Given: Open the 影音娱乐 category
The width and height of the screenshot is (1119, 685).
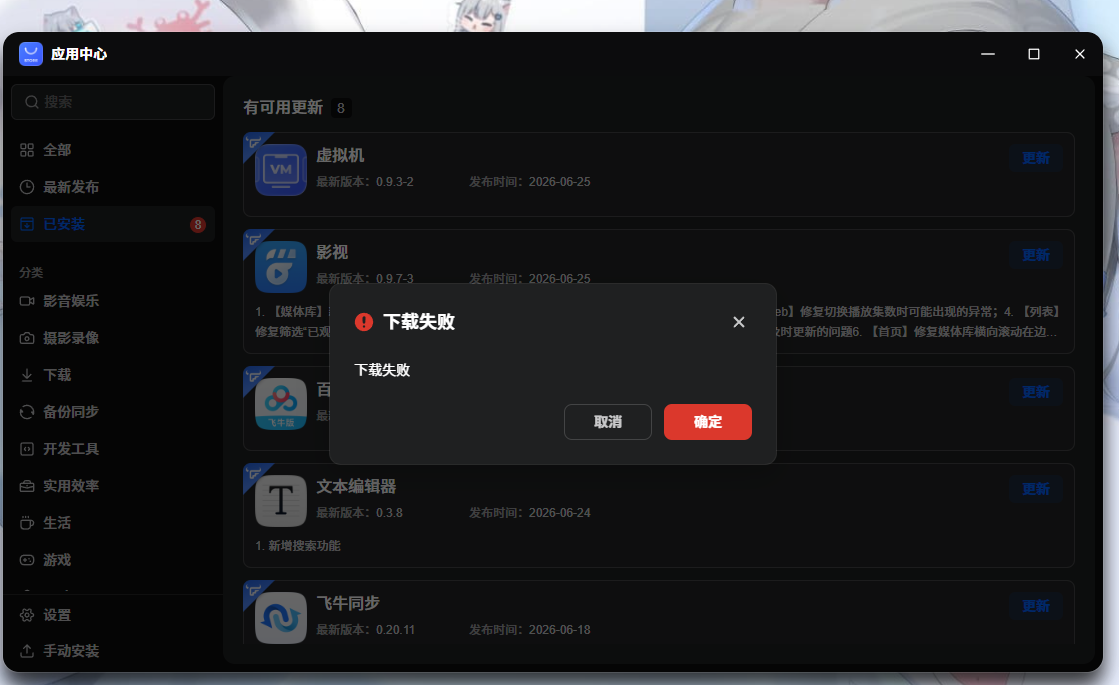Looking at the screenshot, I should pos(113,301).
